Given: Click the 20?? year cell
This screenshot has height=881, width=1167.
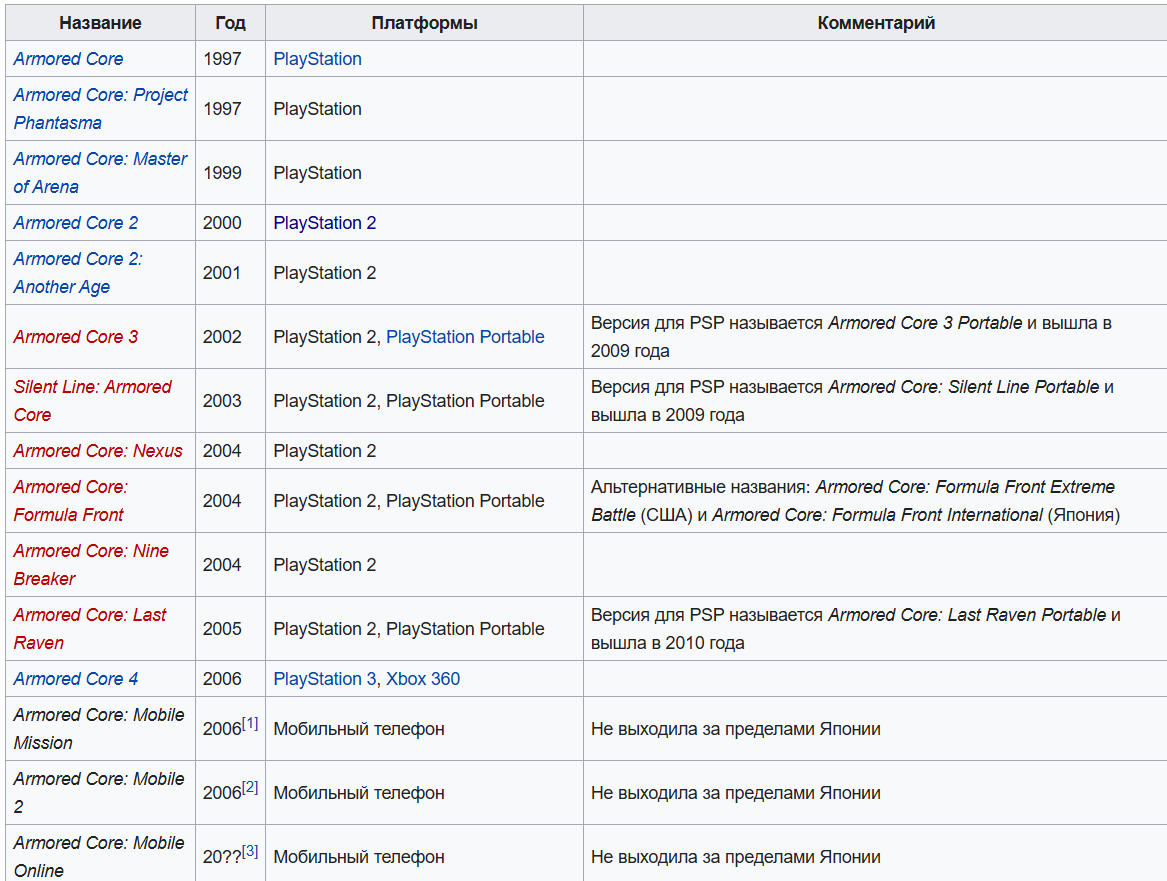Looking at the screenshot, I should 231,856.
